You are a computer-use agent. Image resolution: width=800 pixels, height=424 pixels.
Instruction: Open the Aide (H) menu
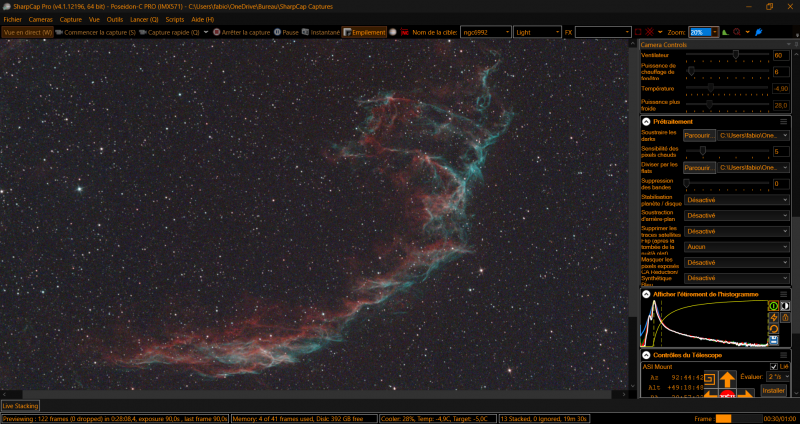tap(203, 19)
